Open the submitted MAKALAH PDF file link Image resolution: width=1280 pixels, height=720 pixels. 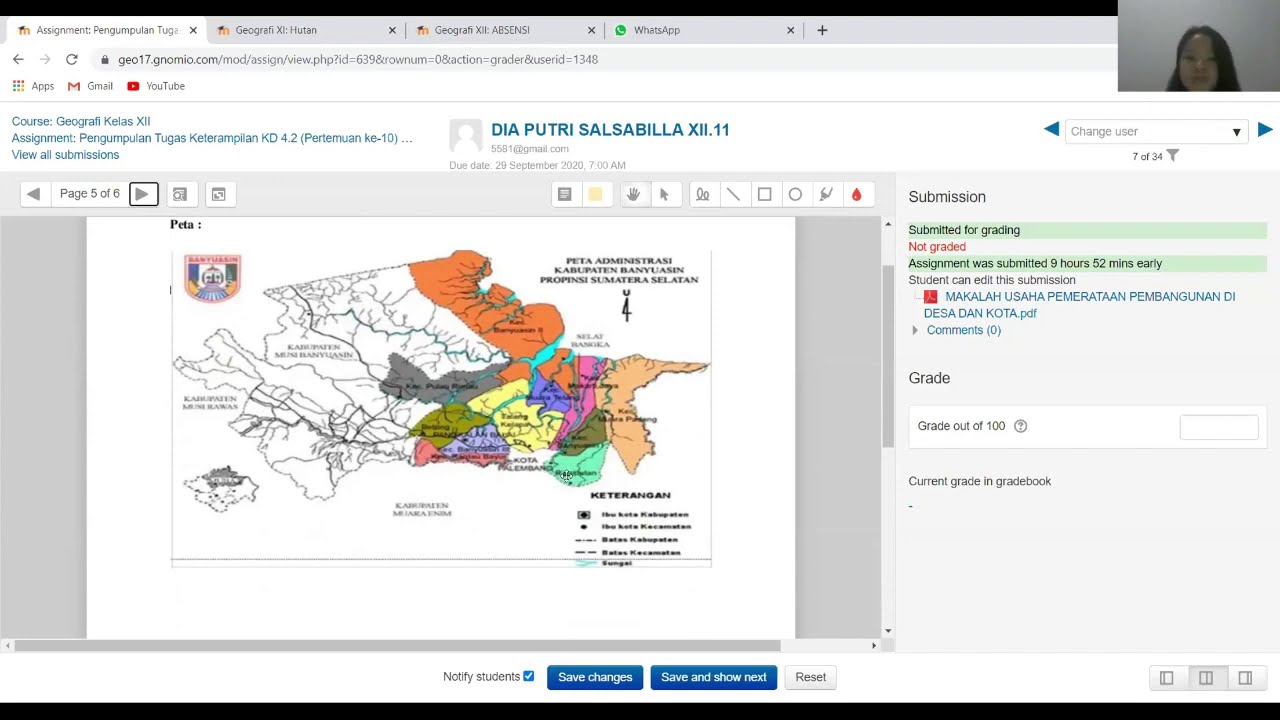point(1080,305)
